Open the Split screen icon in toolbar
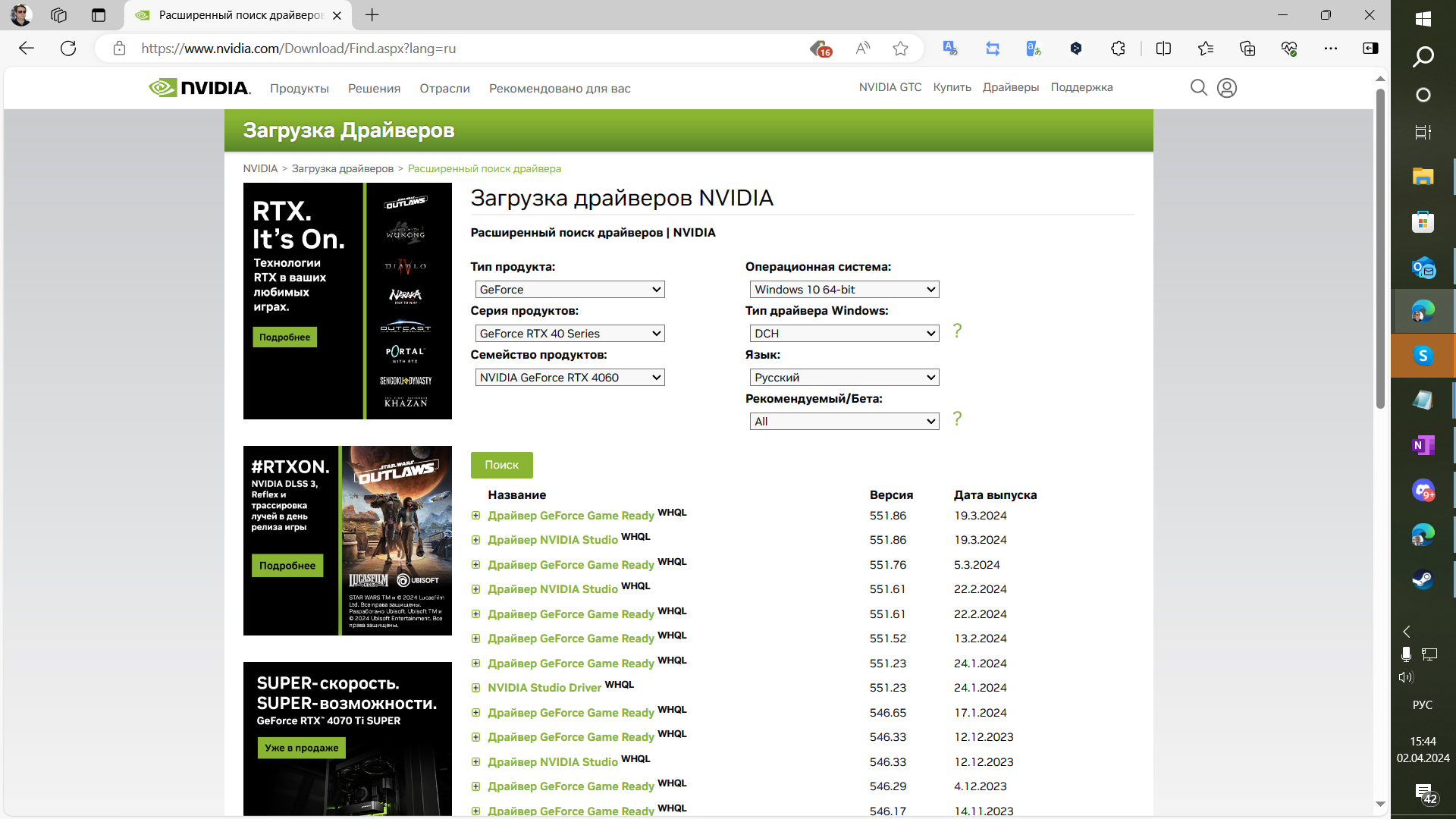Image resolution: width=1456 pixels, height=819 pixels. pos(1163,49)
